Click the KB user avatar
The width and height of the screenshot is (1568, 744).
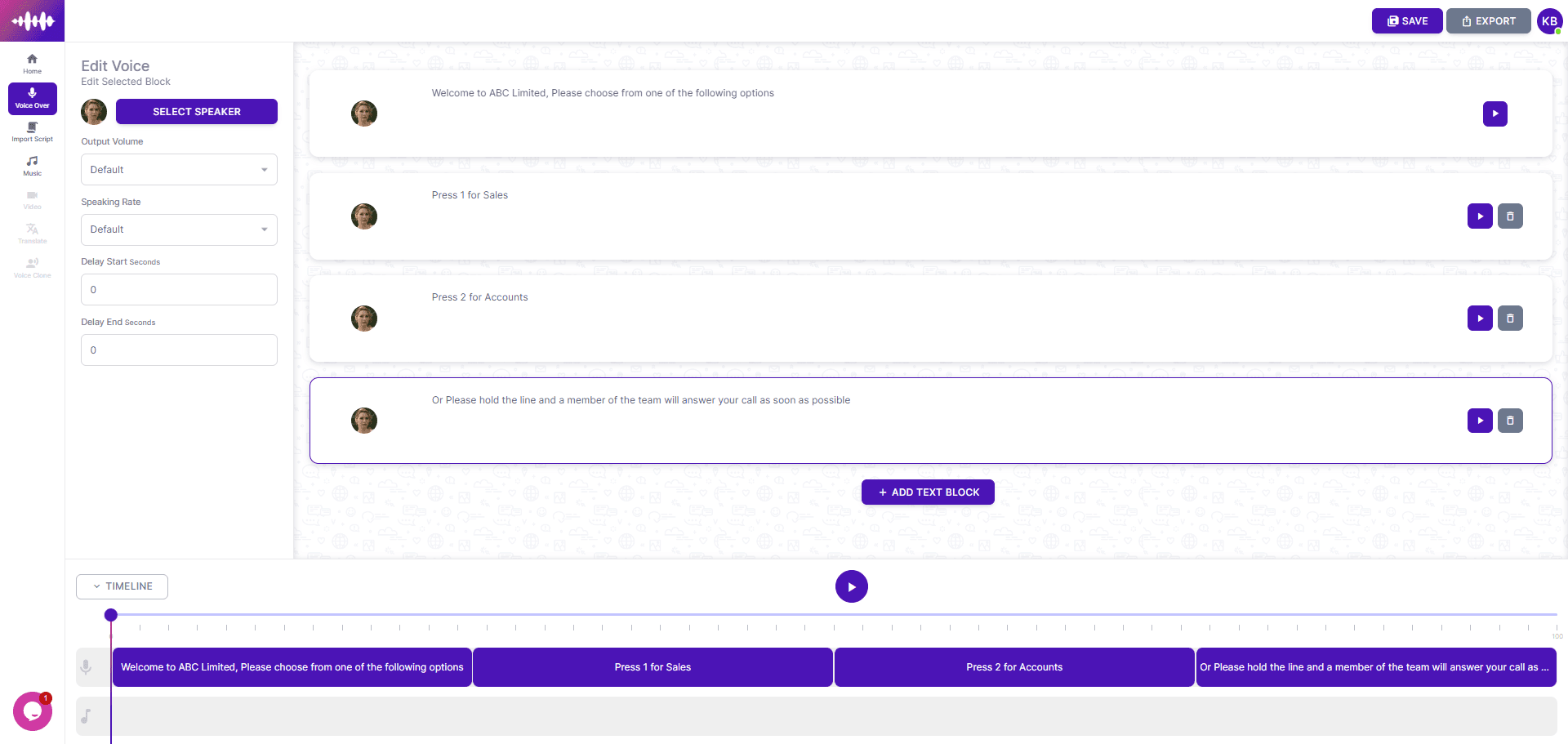[x=1549, y=21]
